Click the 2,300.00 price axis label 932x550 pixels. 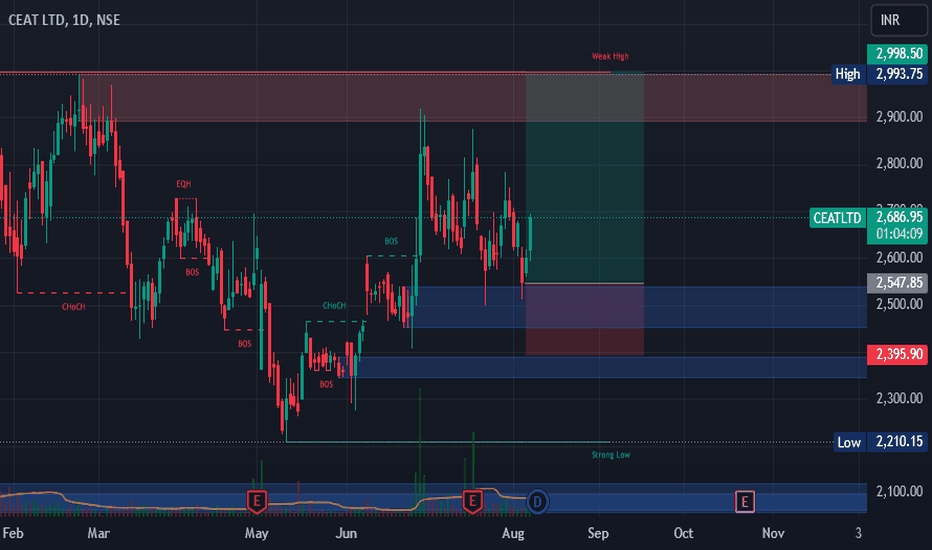click(x=899, y=398)
